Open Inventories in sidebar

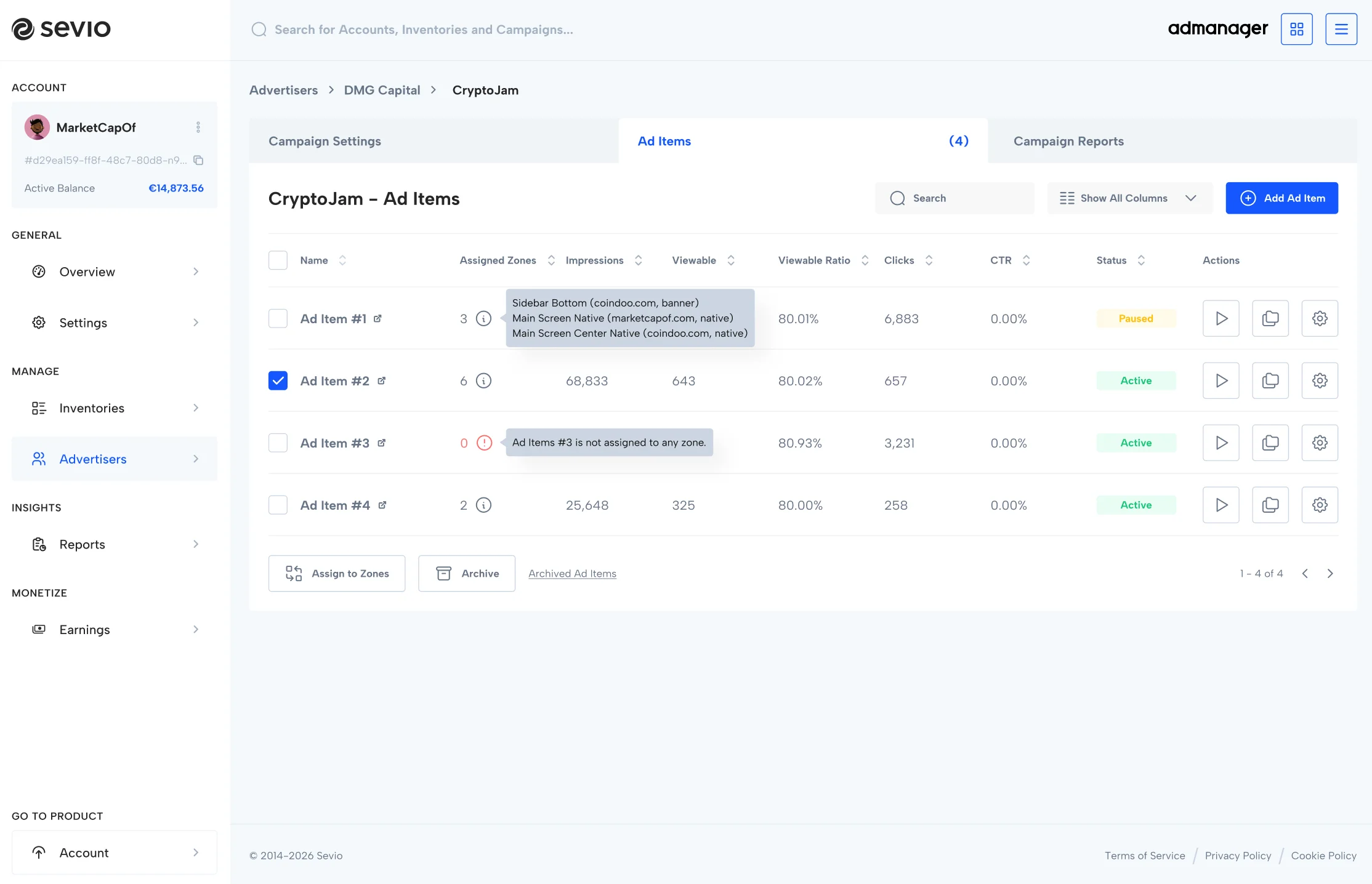pyautogui.click(x=115, y=408)
